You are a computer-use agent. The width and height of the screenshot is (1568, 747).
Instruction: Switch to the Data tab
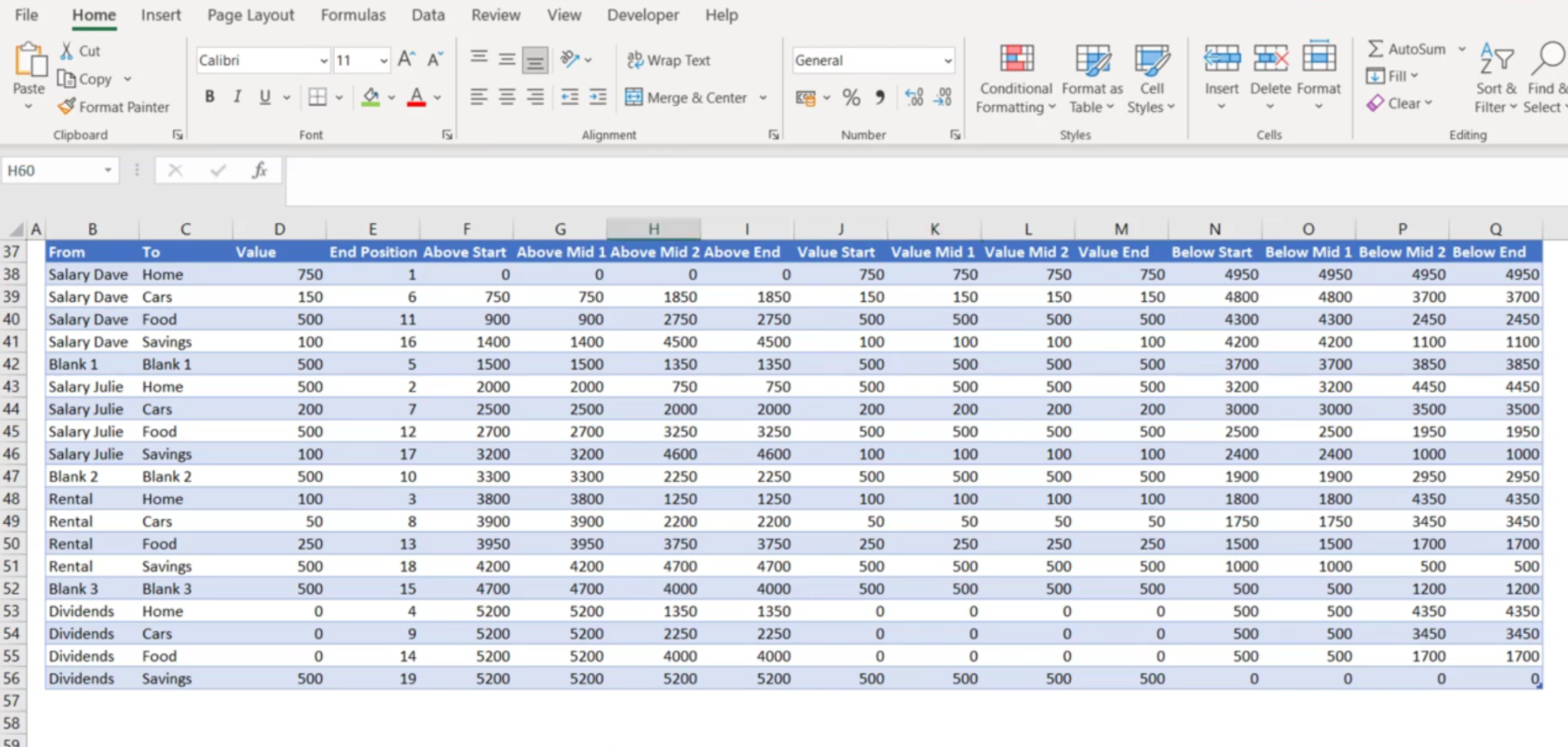428,14
